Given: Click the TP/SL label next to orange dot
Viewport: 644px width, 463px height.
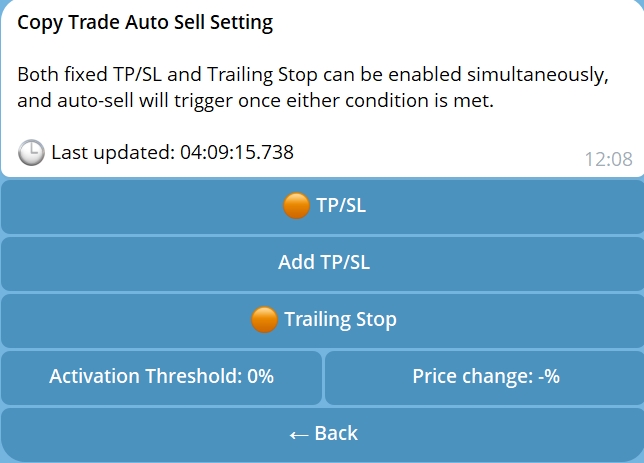Looking at the screenshot, I should tap(341, 205).
